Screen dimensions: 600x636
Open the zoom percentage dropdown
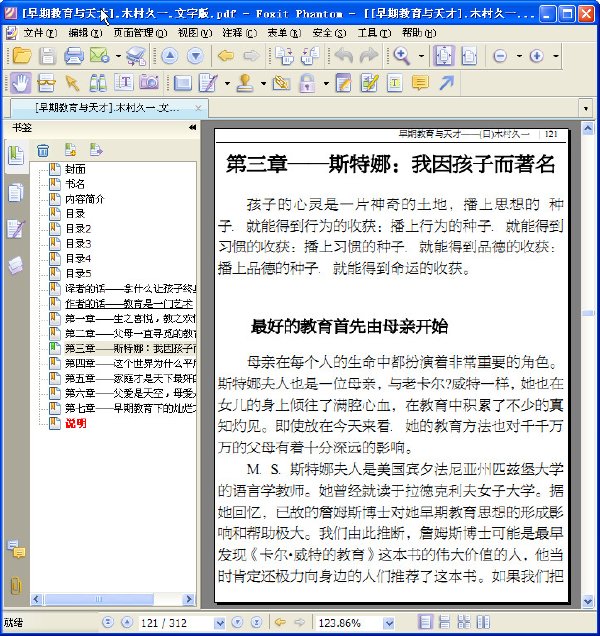pos(388,623)
